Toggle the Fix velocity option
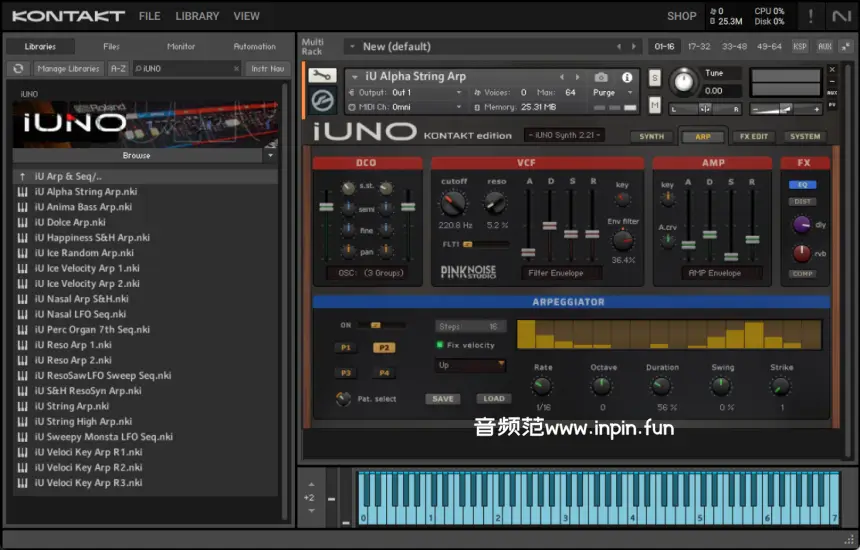Screen dimensions: 860x550 (440, 345)
